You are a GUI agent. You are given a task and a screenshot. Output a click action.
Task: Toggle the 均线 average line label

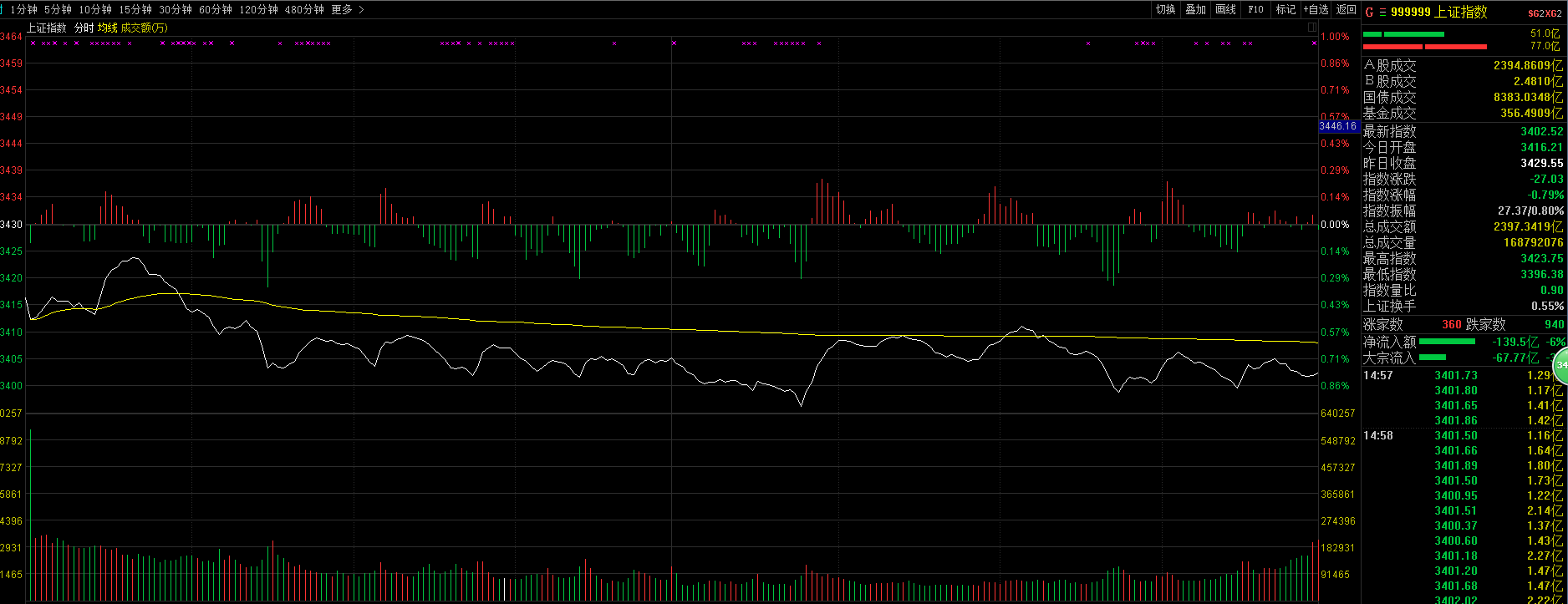click(108, 28)
